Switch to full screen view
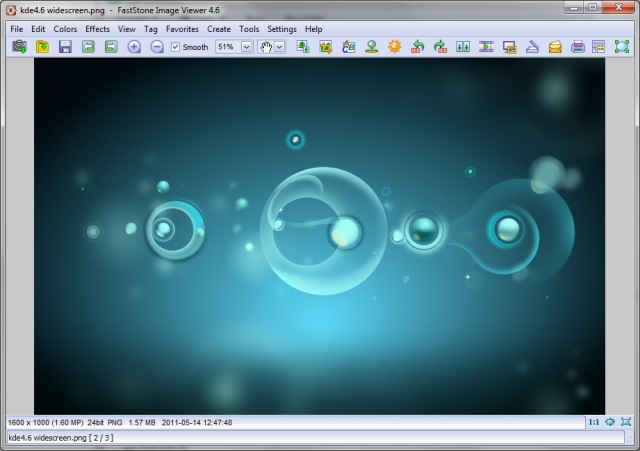 pyautogui.click(x=622, y=47)
